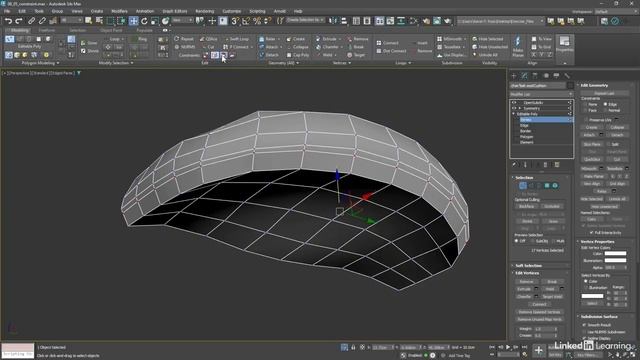This screenshot has width=640, height=360.
Task: Click Hide Unselected button in Edit Geometry
Action: [604, 207]
